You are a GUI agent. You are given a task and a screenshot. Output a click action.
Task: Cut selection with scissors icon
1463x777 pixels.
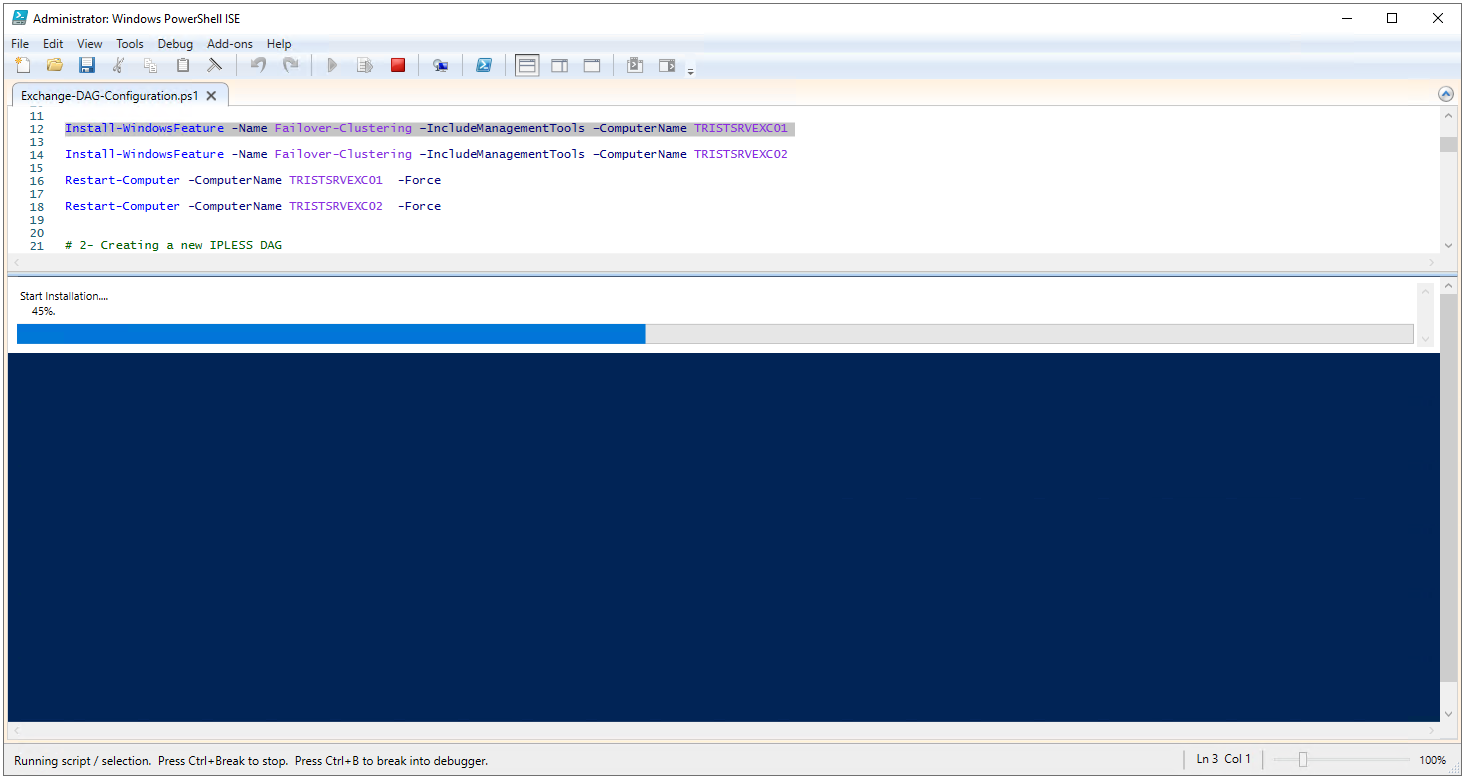[x=119, y=65]
